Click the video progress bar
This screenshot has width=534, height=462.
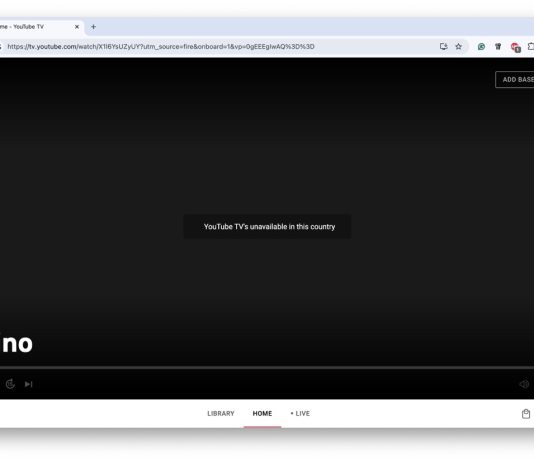pos(267,368)
